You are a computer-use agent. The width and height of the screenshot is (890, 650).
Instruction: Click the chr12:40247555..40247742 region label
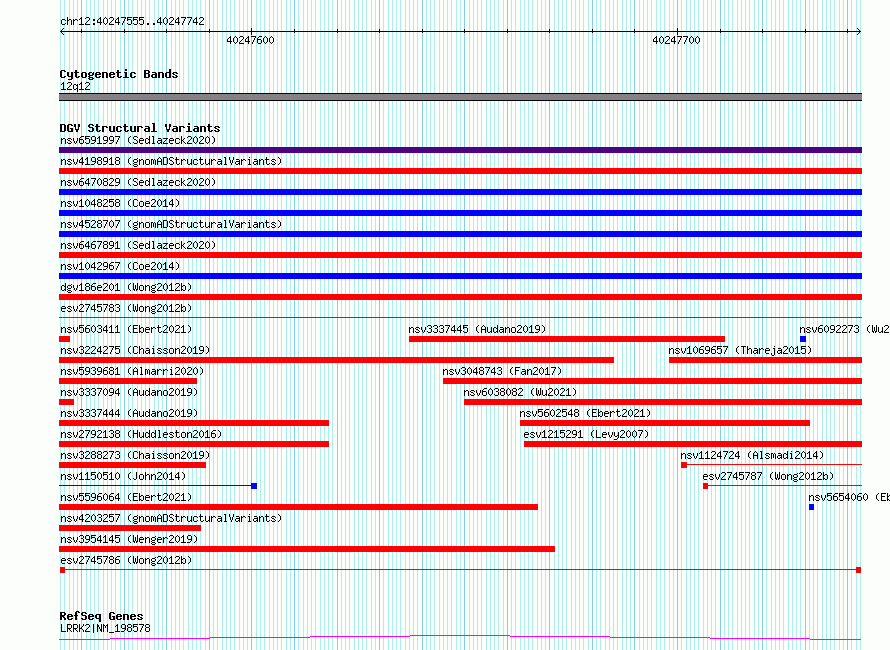[x=132, y=21]
